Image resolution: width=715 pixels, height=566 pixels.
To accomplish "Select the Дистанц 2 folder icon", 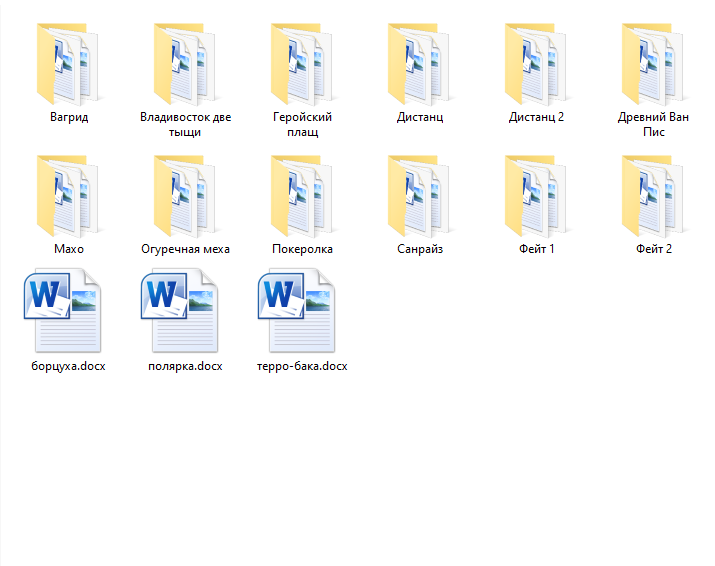I will tap(537, 63).
